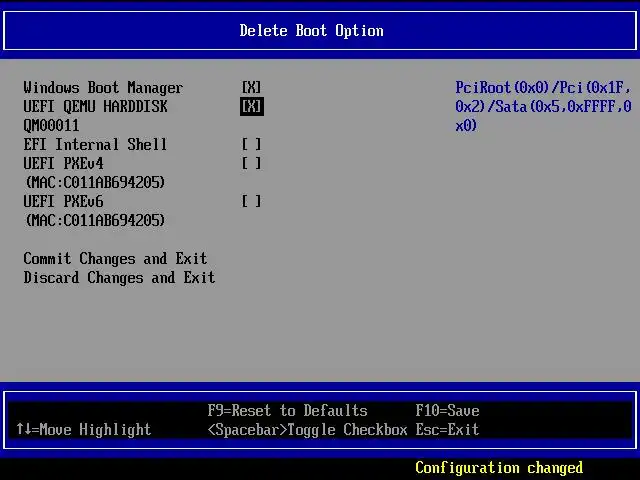Select the EFI Internal Shell entry label

[x=95, y=144]
